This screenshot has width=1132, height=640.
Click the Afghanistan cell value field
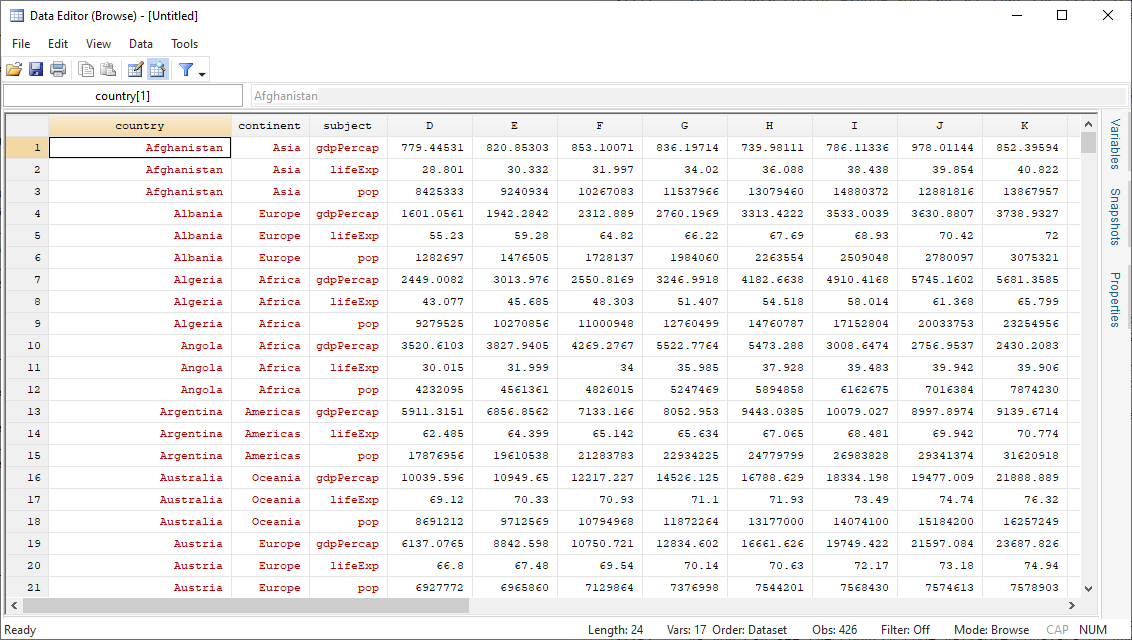click(x=689, y=95)
